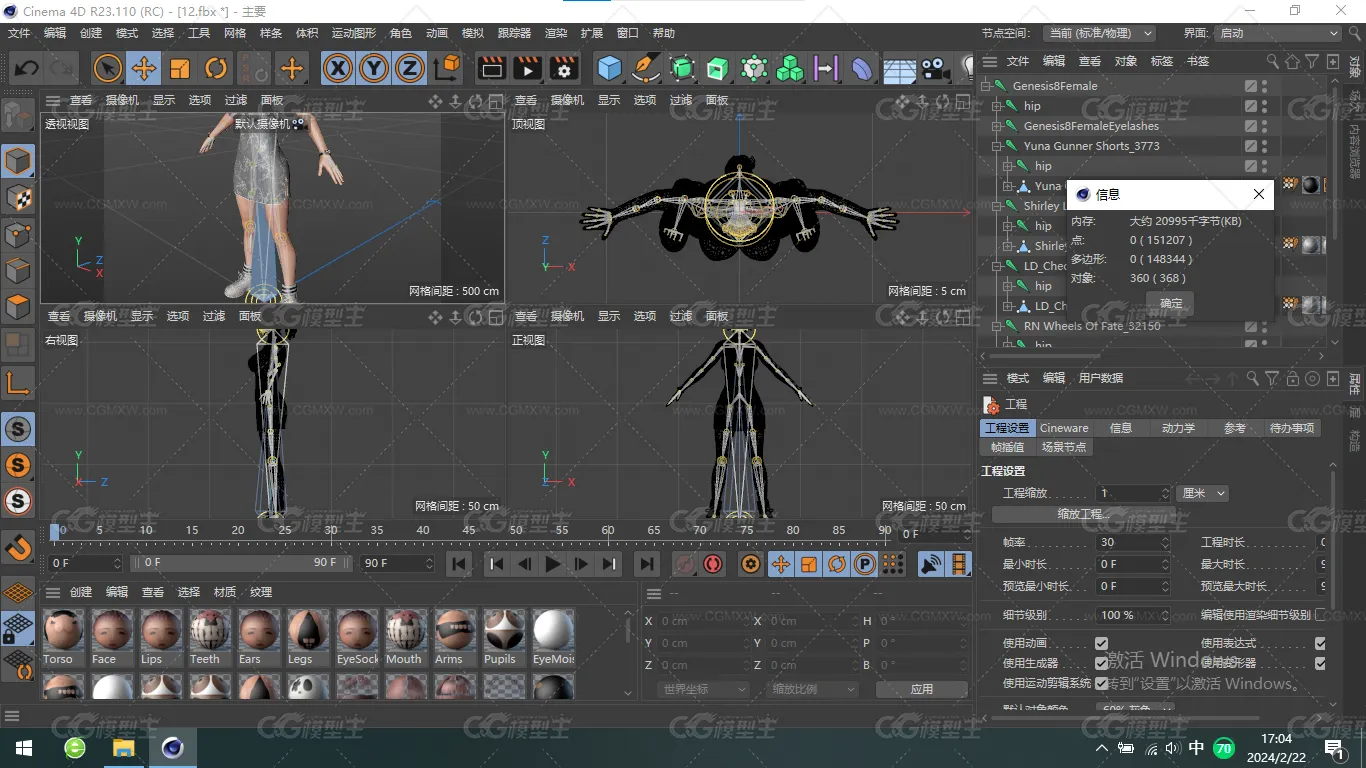Expand the Genesis8FemaleEyelashes tree node
Image resolution: width=1366 pixels, height=768 pixels.
point(996,126)
